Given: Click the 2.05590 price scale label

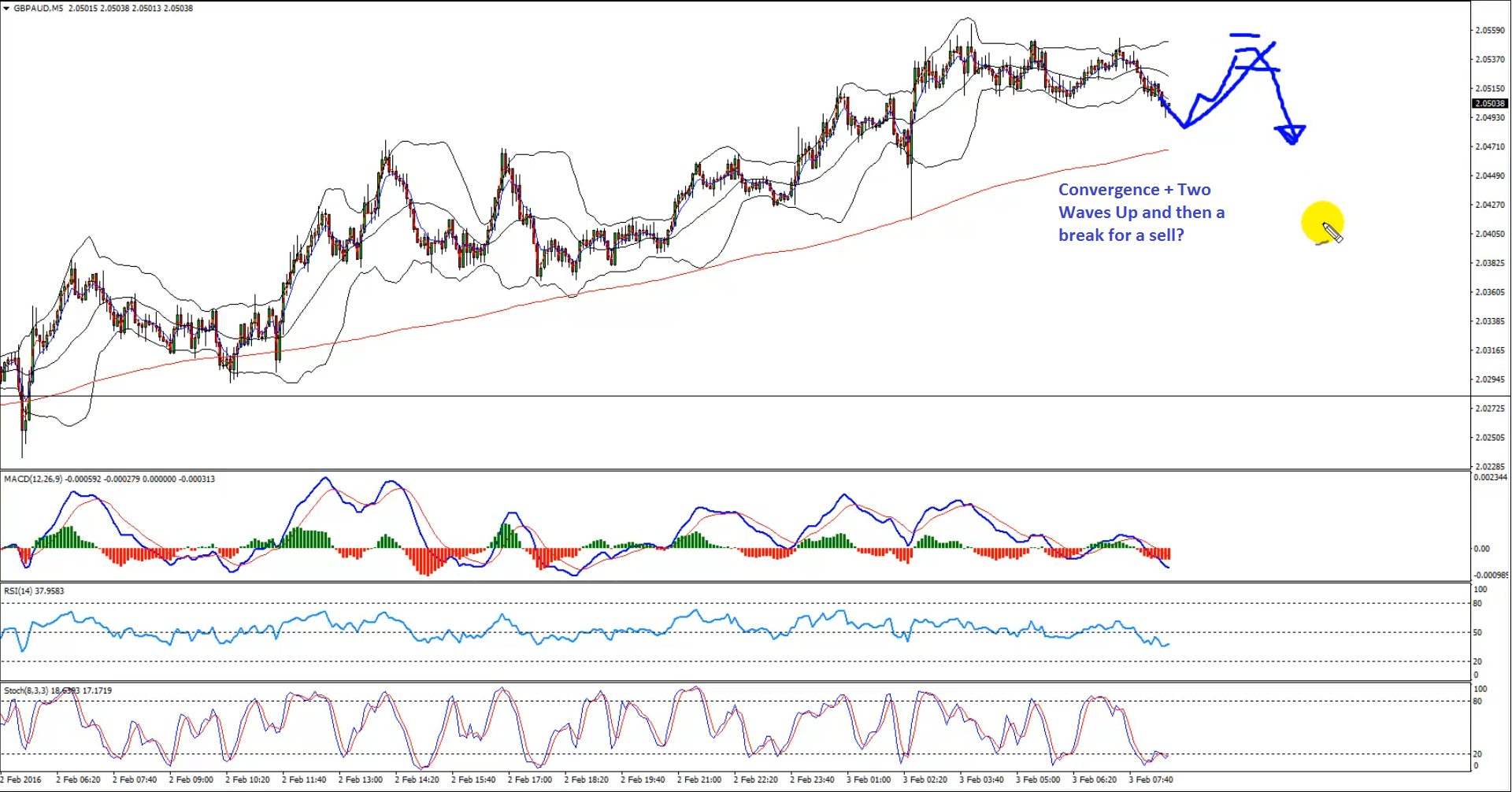Looking at the screenshot, I should [1489, 30].
